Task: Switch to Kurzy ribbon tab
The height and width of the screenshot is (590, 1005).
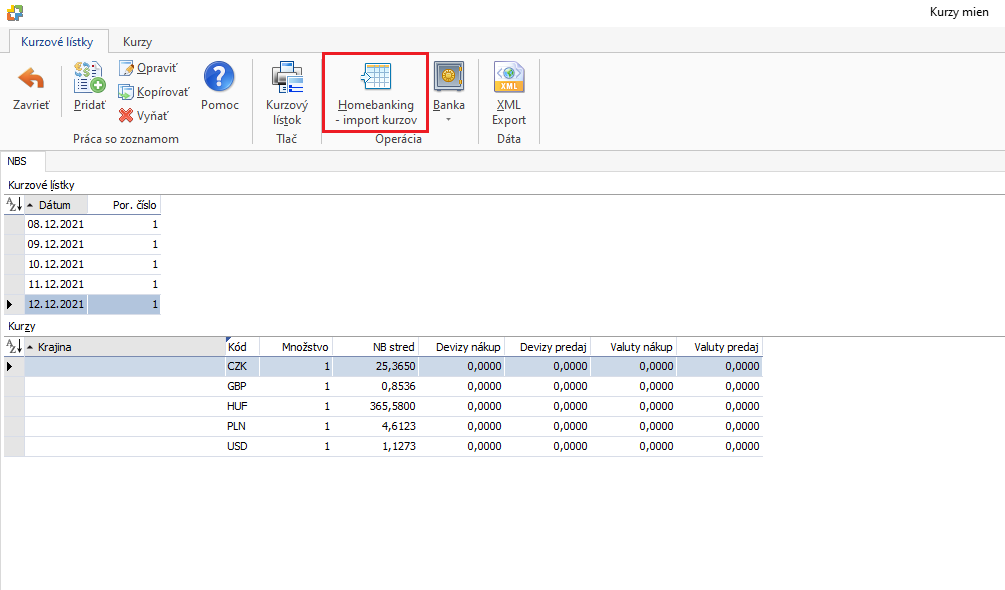Action: coord(137,42)
